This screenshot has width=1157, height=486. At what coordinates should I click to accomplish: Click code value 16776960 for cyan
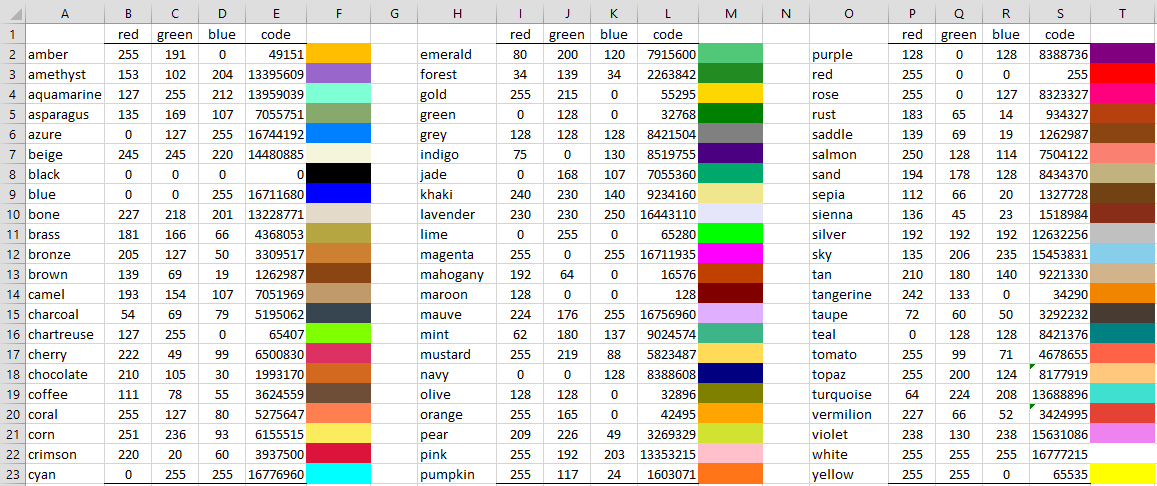(x=276, y=474)
